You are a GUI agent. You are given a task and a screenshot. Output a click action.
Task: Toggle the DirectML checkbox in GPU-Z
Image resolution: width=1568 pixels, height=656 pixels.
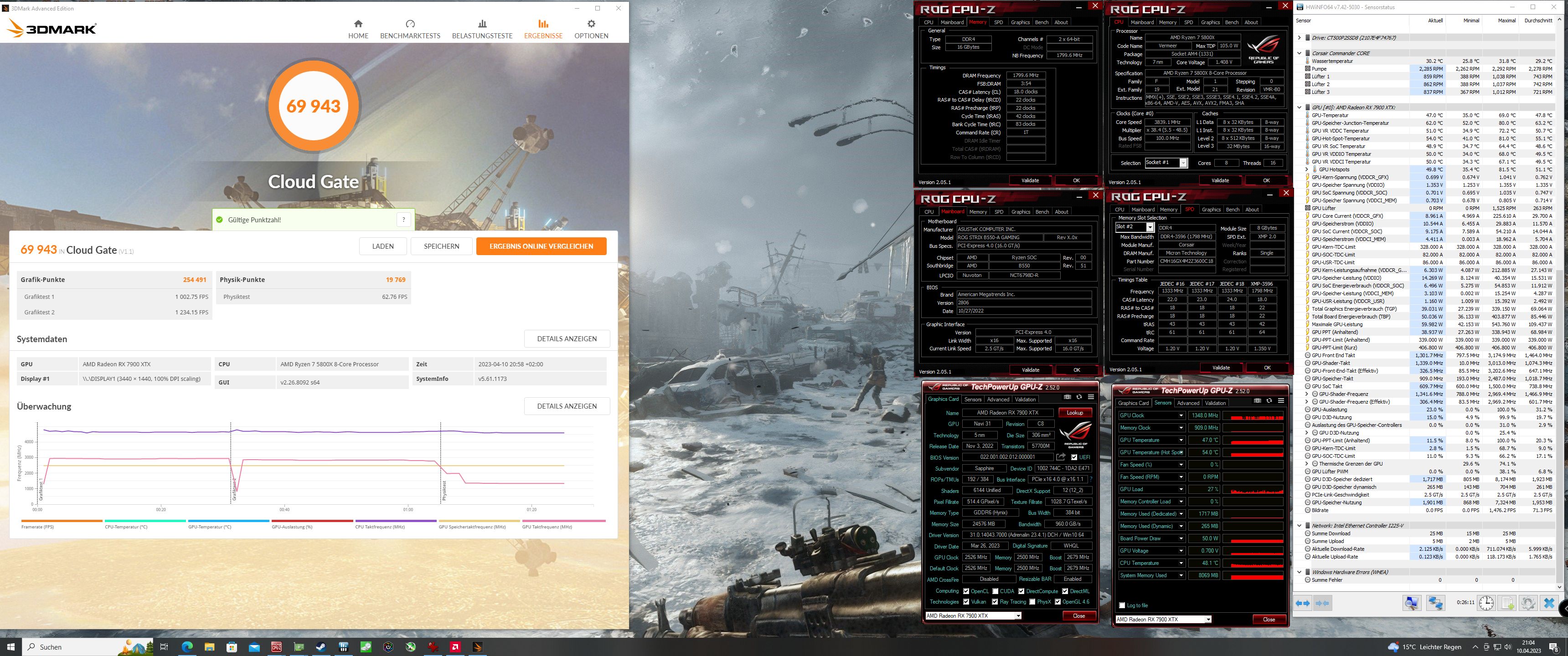[x=1065, y=591]
